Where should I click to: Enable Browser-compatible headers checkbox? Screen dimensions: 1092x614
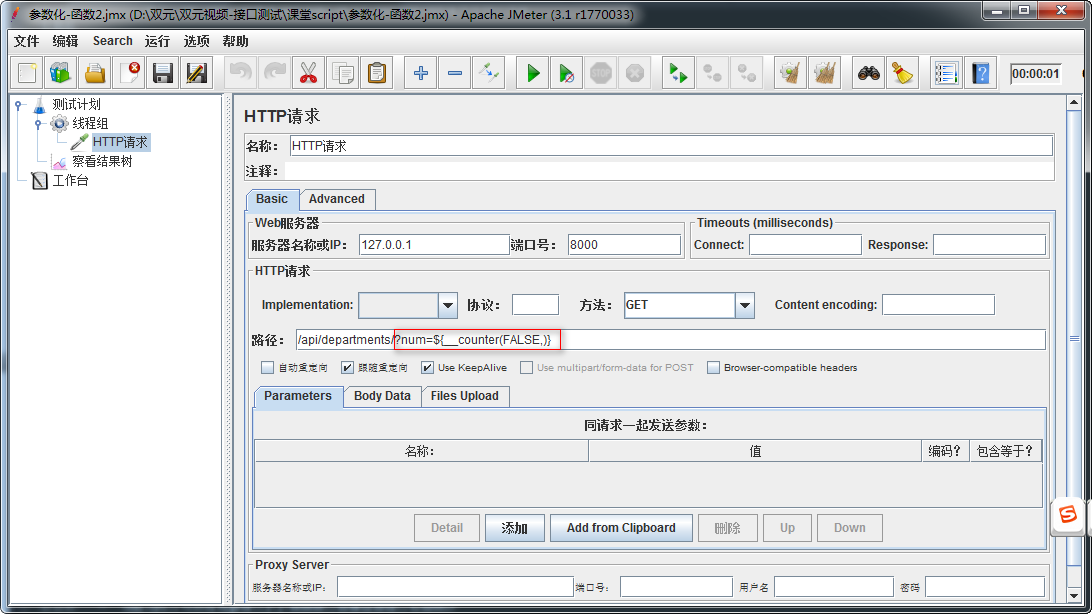click(713, 368)
